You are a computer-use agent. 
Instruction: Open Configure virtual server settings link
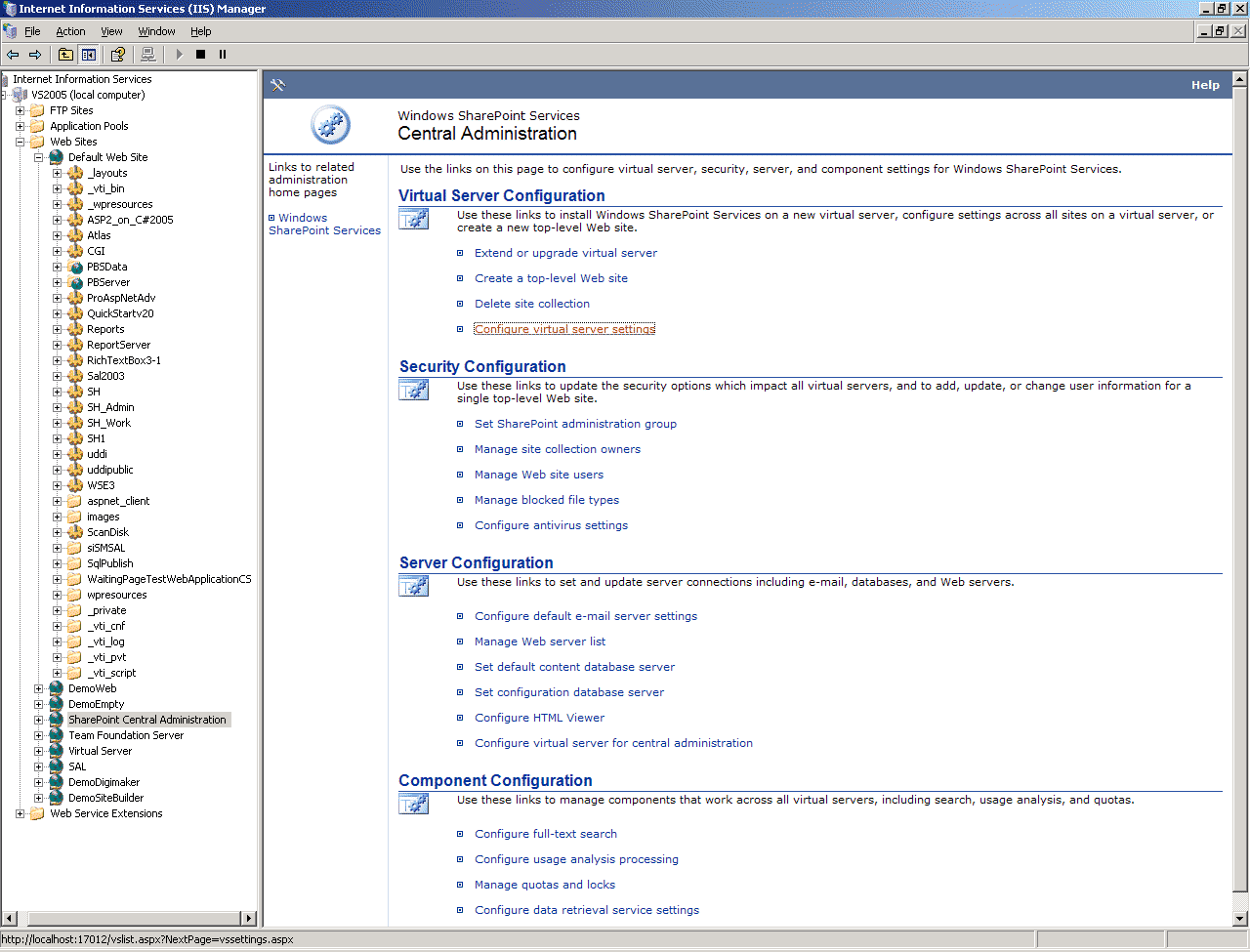[565, 329]
